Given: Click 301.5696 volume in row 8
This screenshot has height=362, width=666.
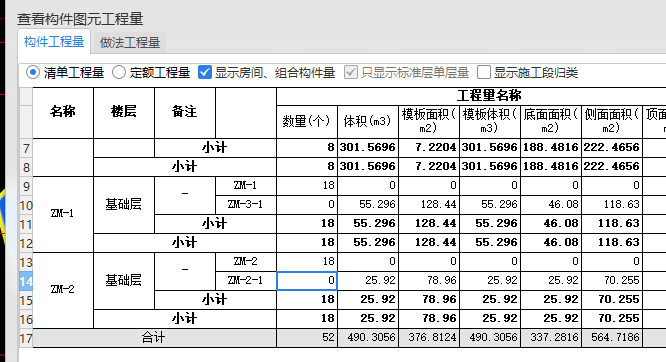Looking at the screenshot, I should [367, 167].
